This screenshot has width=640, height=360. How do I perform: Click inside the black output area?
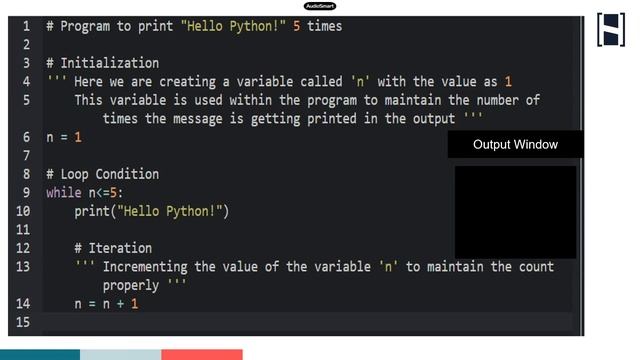coord(515,212)
